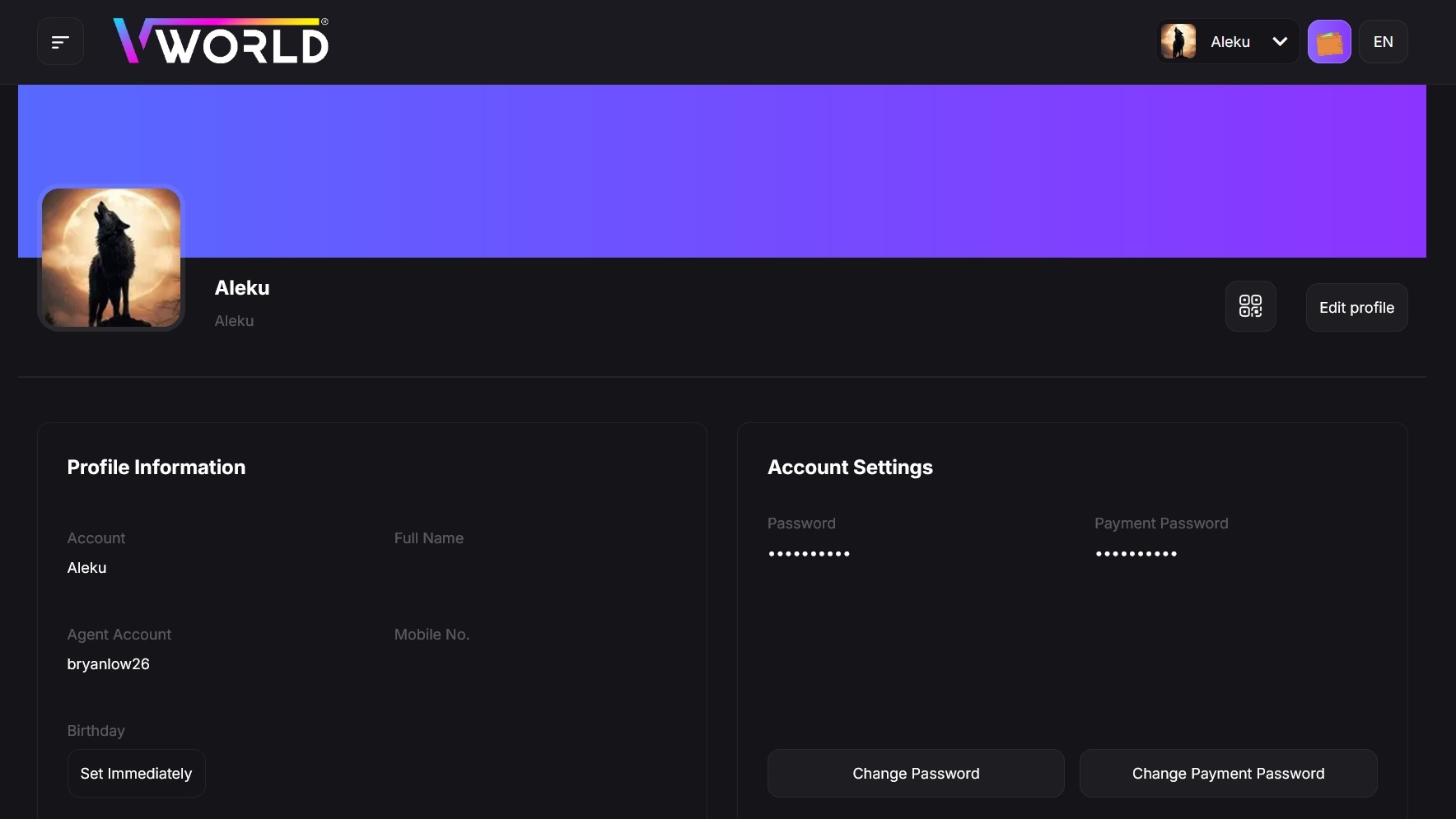The width and height of the screenshot is (1456, 819).
Task: Switch language via EN button
Action: [x=1384, y=42]
